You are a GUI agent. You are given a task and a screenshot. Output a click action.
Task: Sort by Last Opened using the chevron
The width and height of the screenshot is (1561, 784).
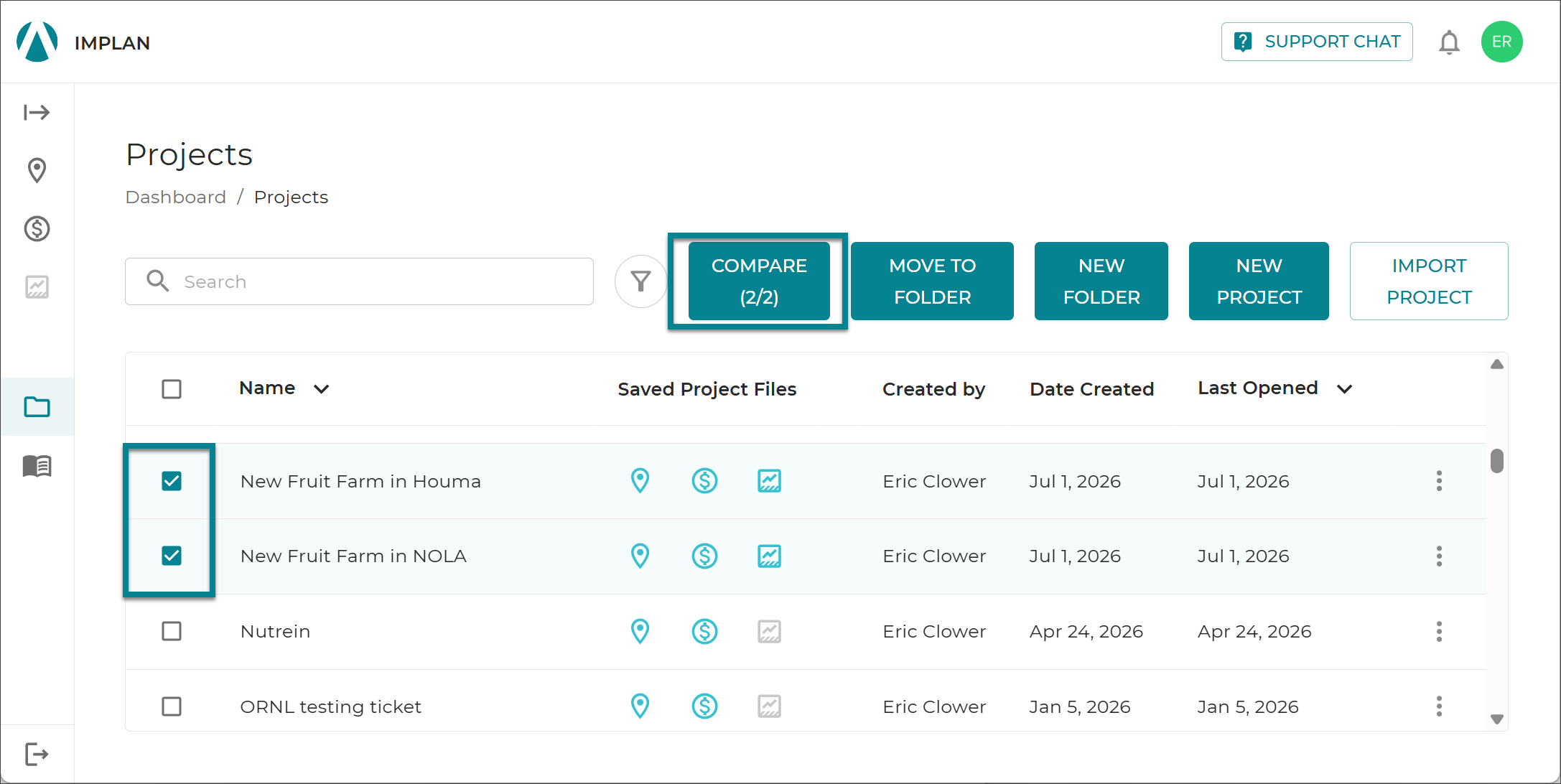pos(1344,389)
